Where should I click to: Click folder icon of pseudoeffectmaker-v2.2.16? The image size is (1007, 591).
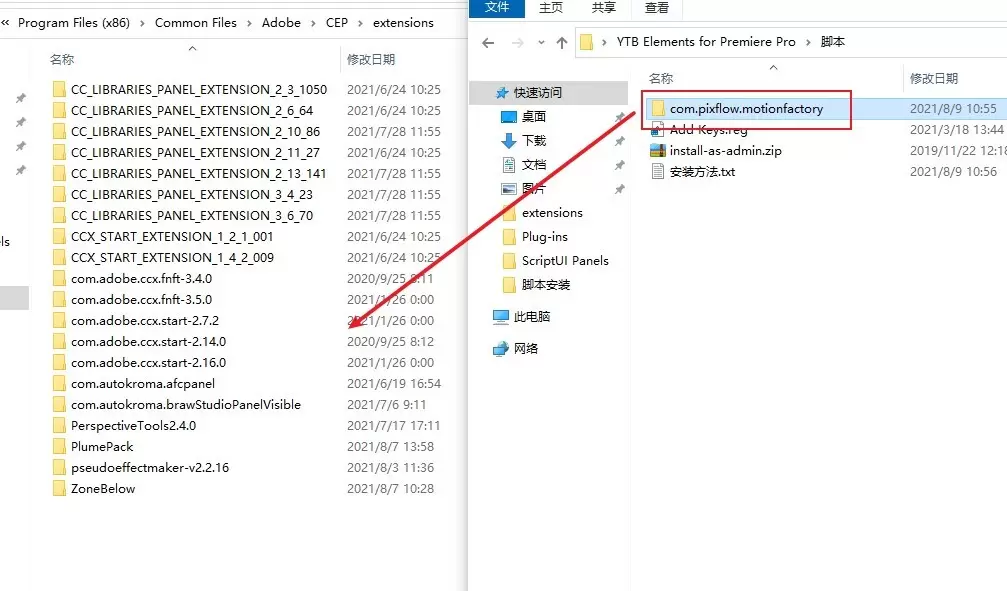[59, 468]
